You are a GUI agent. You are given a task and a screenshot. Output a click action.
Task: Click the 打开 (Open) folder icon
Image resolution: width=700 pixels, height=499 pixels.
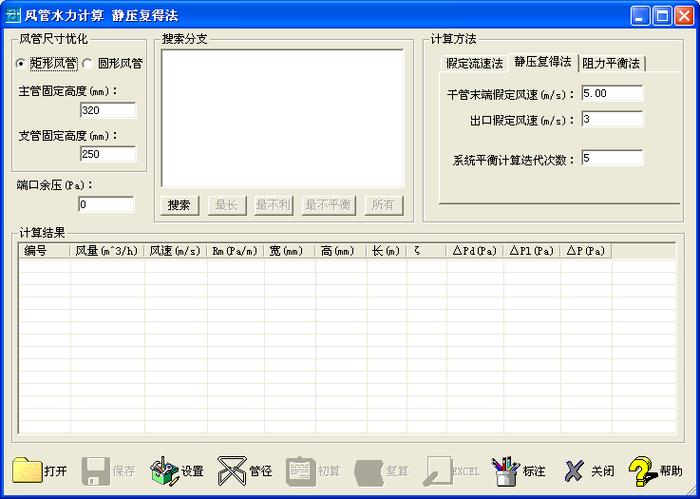(28, 470)
